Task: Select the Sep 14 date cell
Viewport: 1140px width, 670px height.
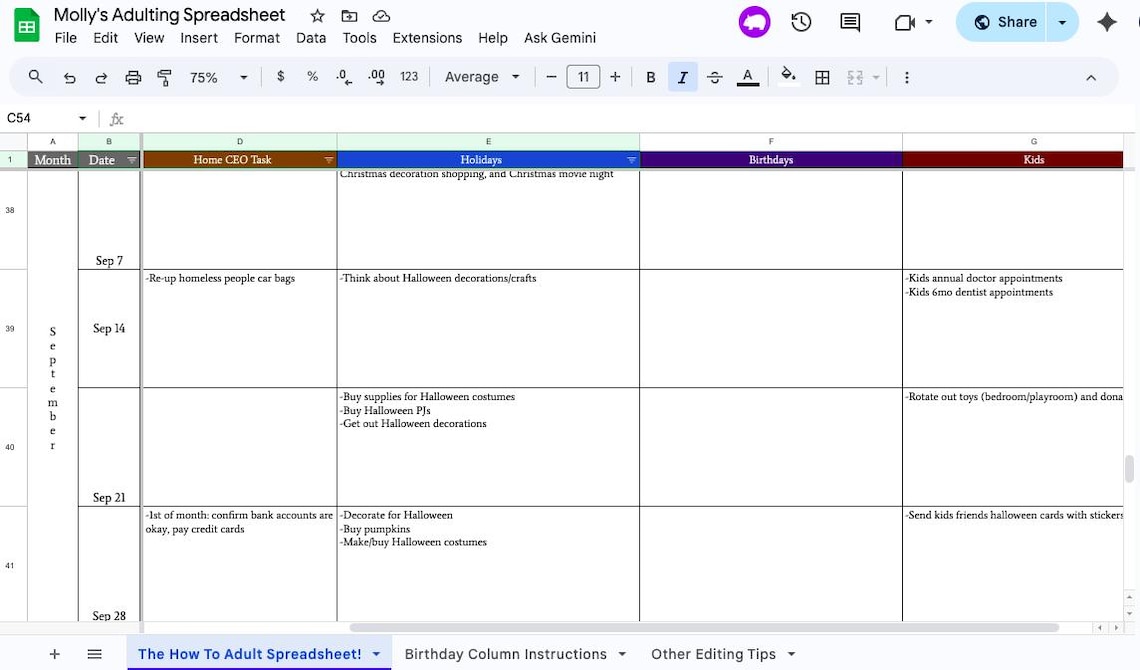Action: coord(109,328)
